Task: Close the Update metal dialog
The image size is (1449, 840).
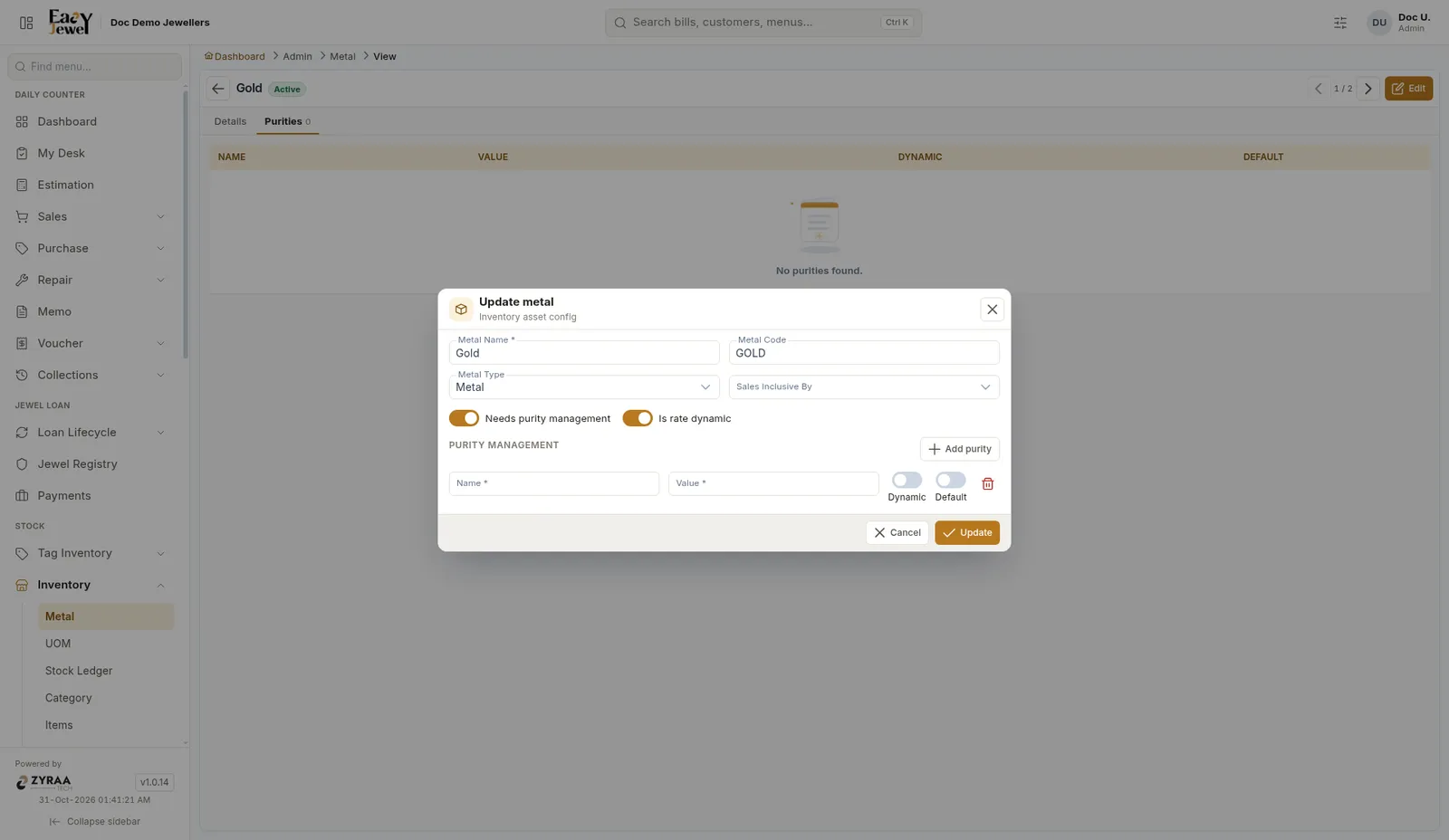Action: [993, 310]
